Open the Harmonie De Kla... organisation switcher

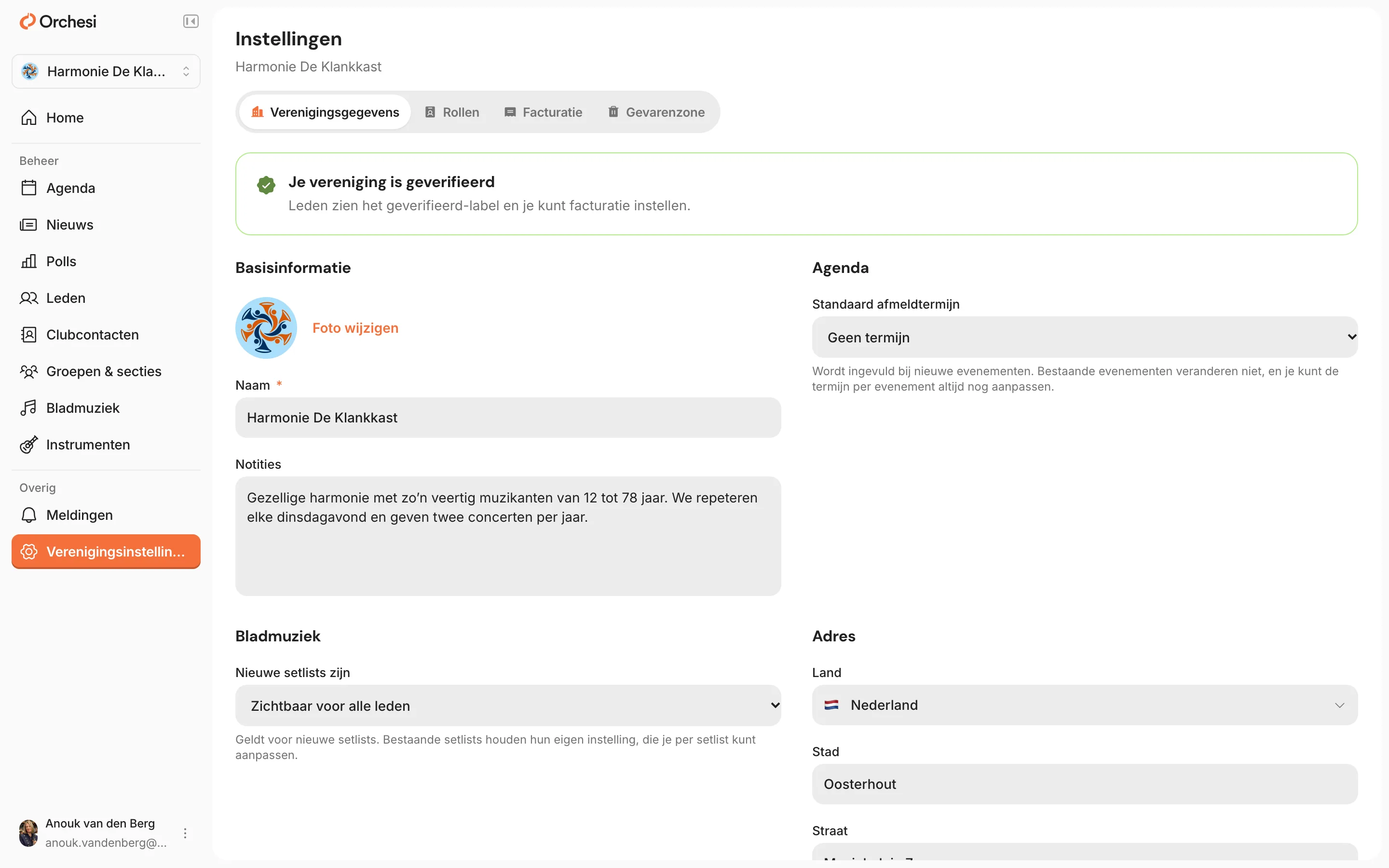[106, 71]
